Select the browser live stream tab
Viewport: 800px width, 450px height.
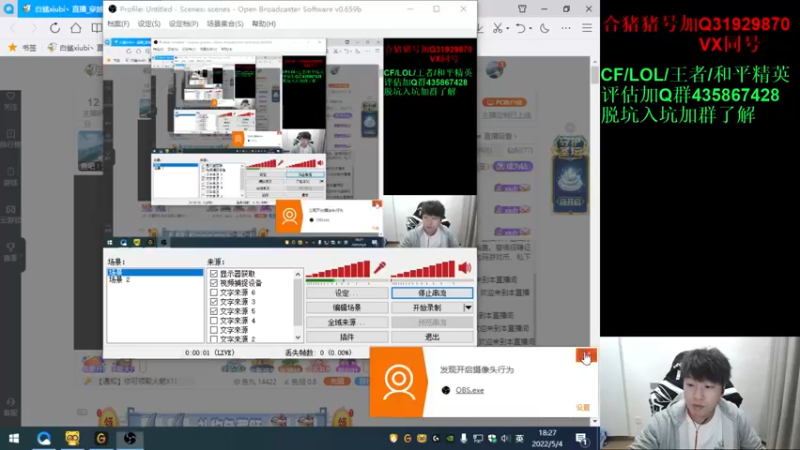(61, 9)
